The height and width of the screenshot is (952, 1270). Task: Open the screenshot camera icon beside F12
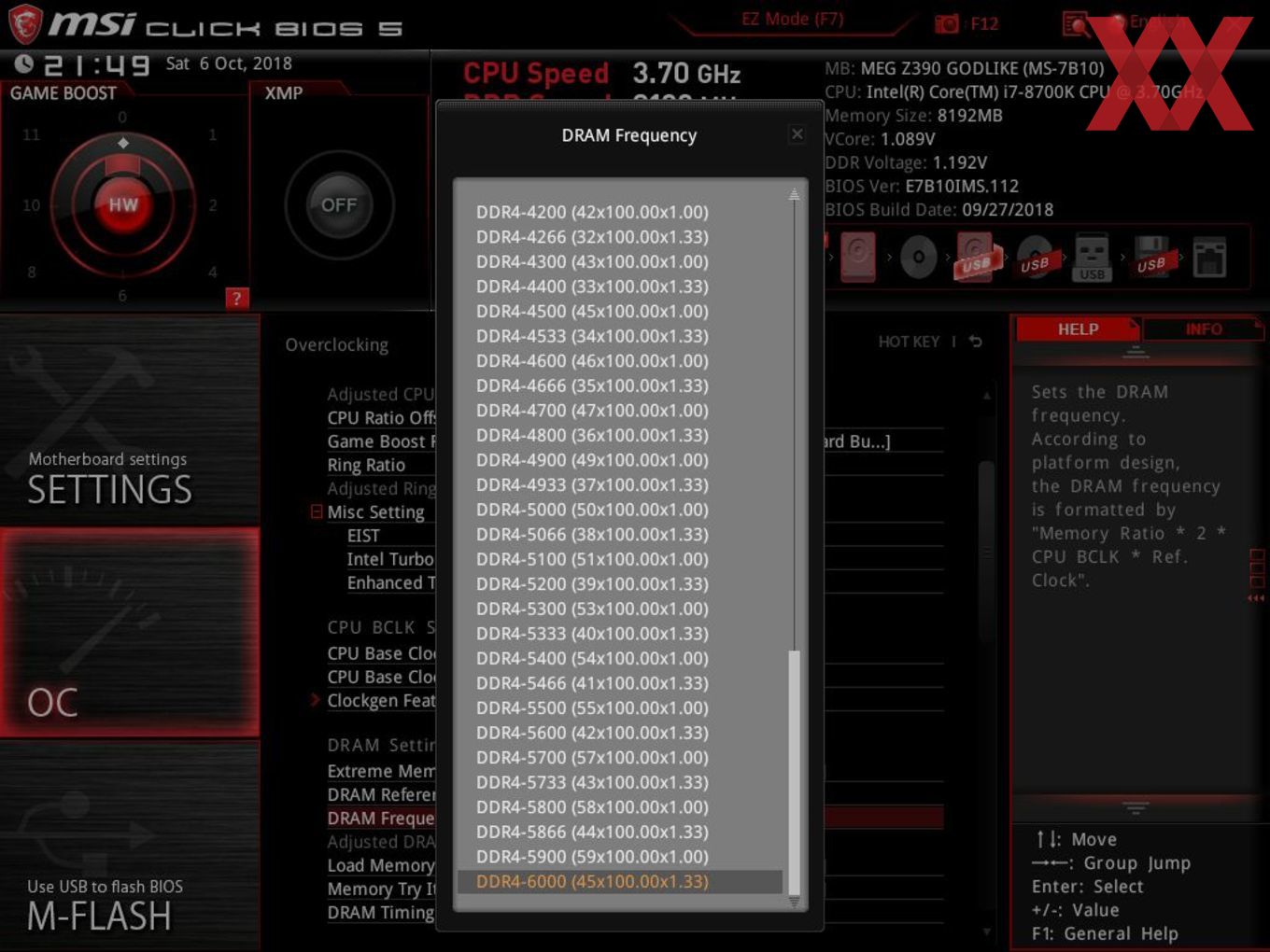click(x=947, y=23)
